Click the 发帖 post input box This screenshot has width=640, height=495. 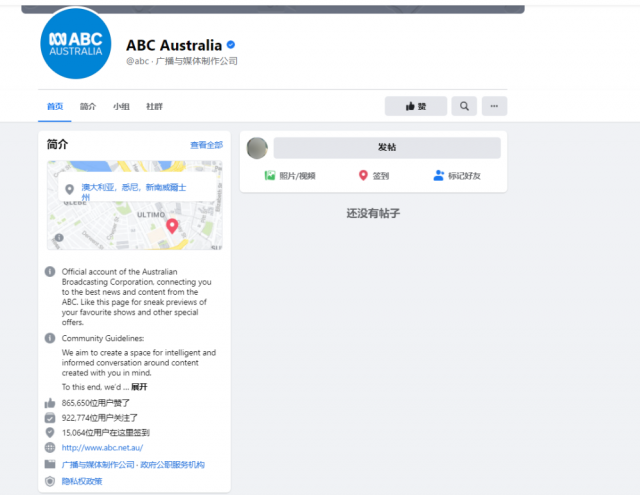pos(387,147)
